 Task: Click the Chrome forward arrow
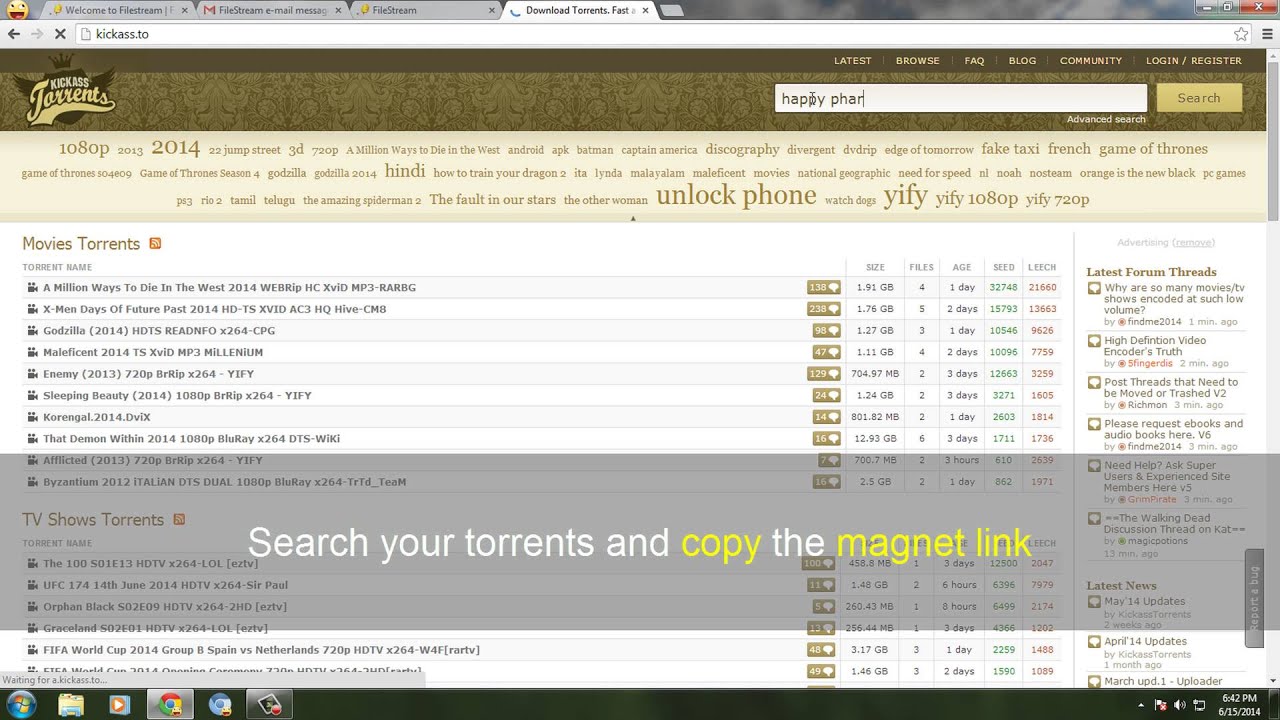(x=37, y=34)
